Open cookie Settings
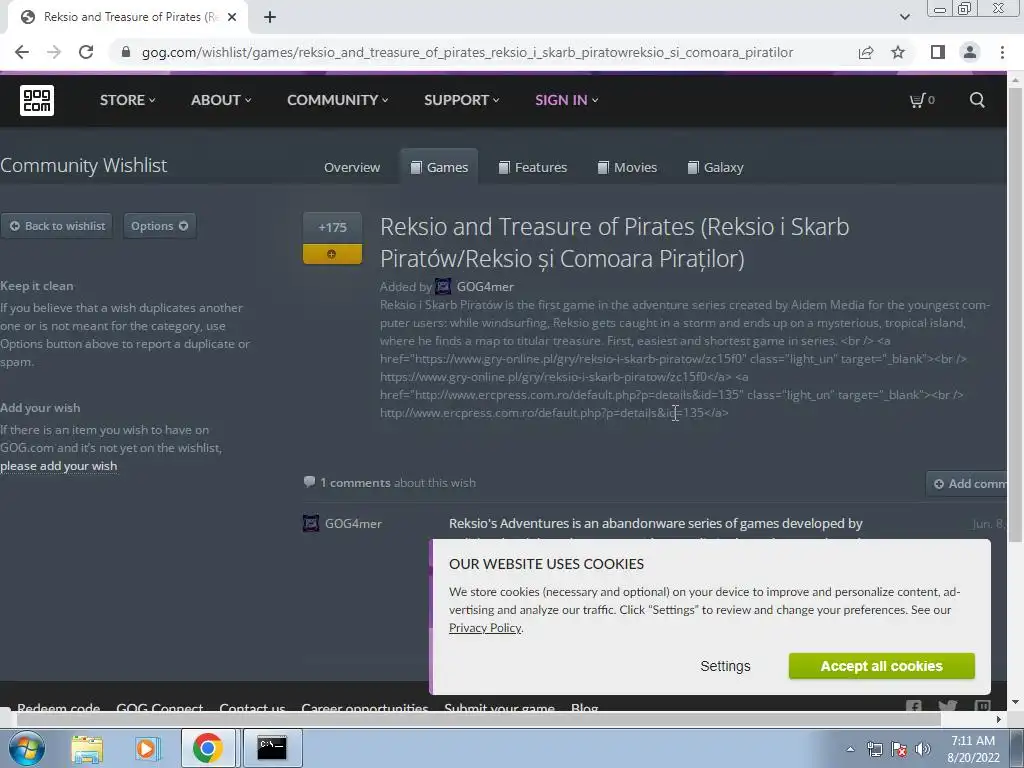The height and width of the screenshot is (768, 1024). (725, 666)
